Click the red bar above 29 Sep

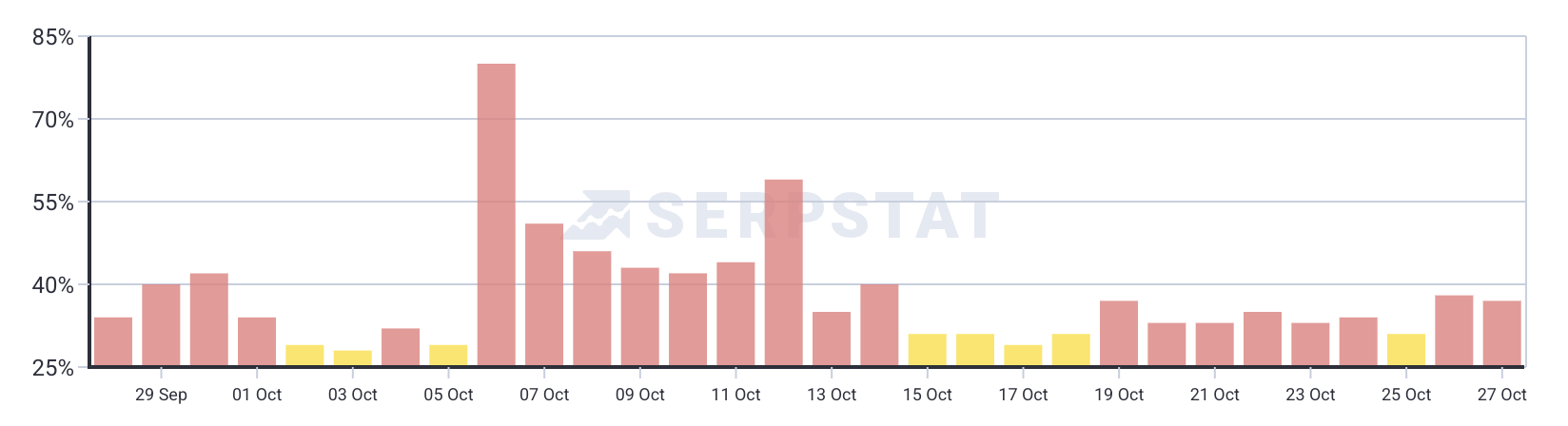162,325
